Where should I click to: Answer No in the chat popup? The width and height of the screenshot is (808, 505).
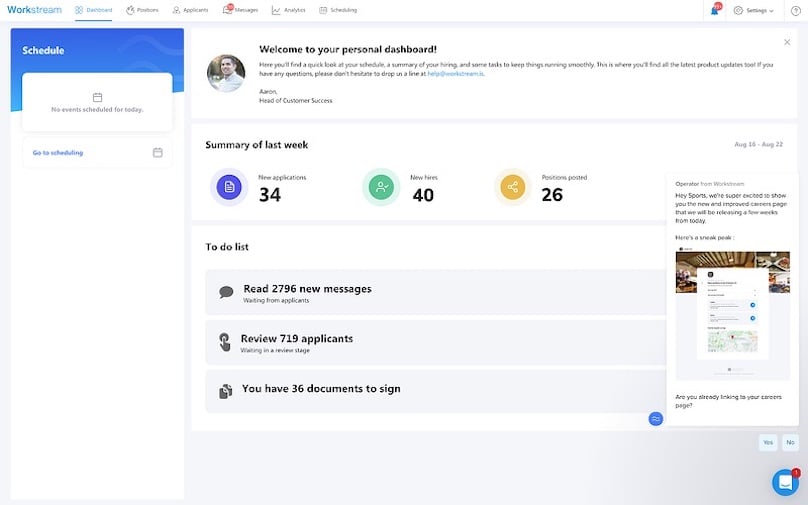[x=790, y=442]
